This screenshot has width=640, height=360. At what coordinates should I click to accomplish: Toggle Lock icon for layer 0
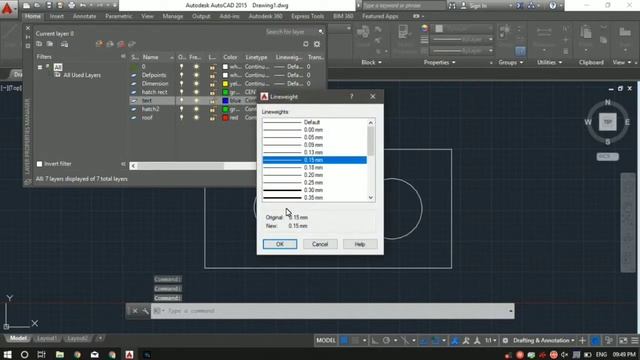[212, 67]
